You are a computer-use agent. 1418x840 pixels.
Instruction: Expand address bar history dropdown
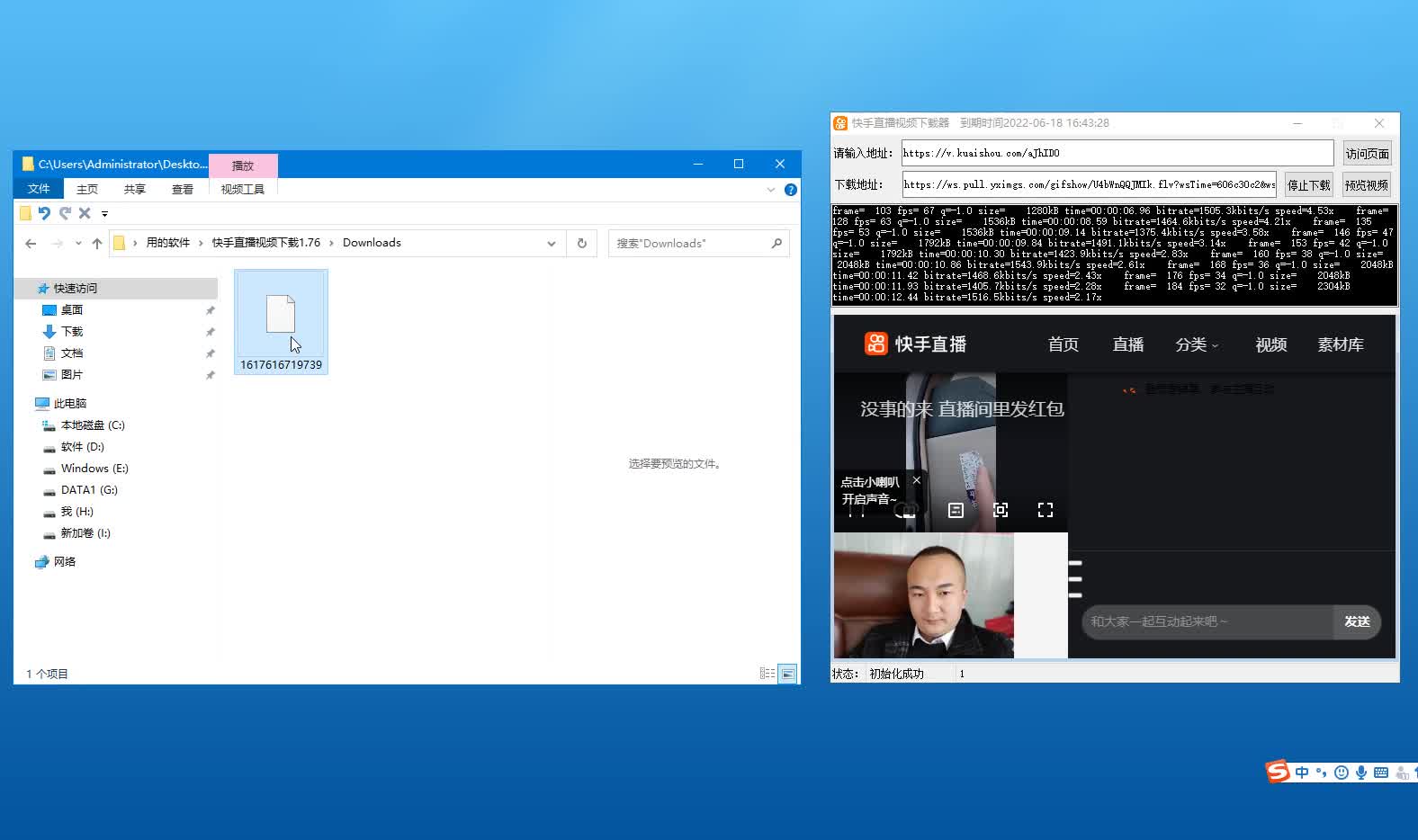point(552,243)
